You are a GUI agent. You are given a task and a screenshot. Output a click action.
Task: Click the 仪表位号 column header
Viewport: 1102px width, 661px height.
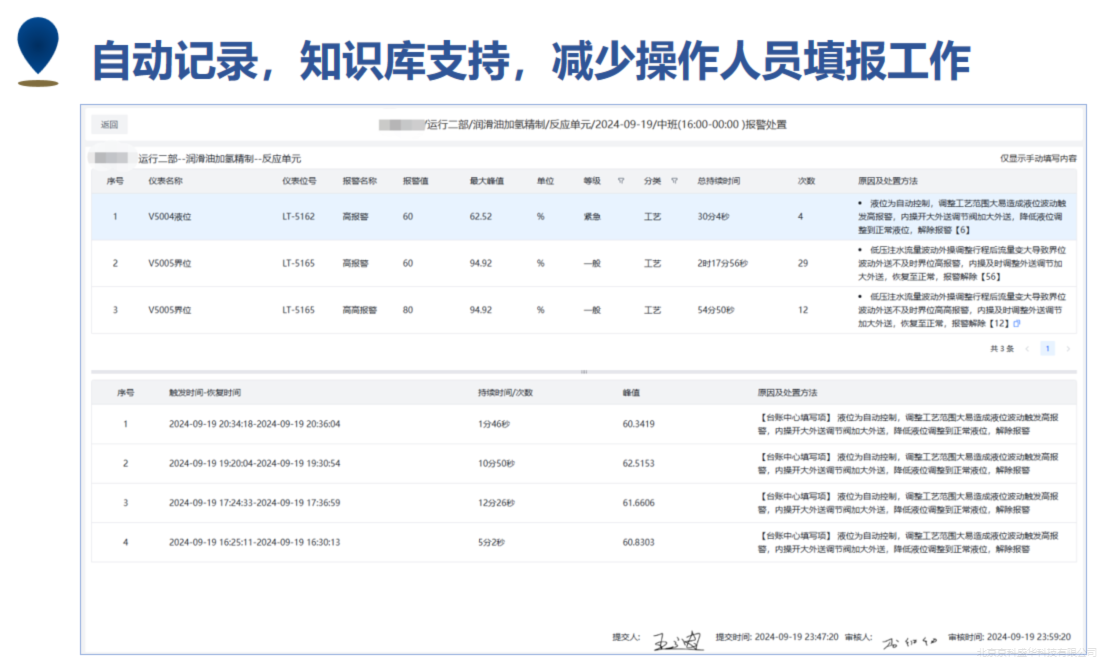click(x=299, y=181)
